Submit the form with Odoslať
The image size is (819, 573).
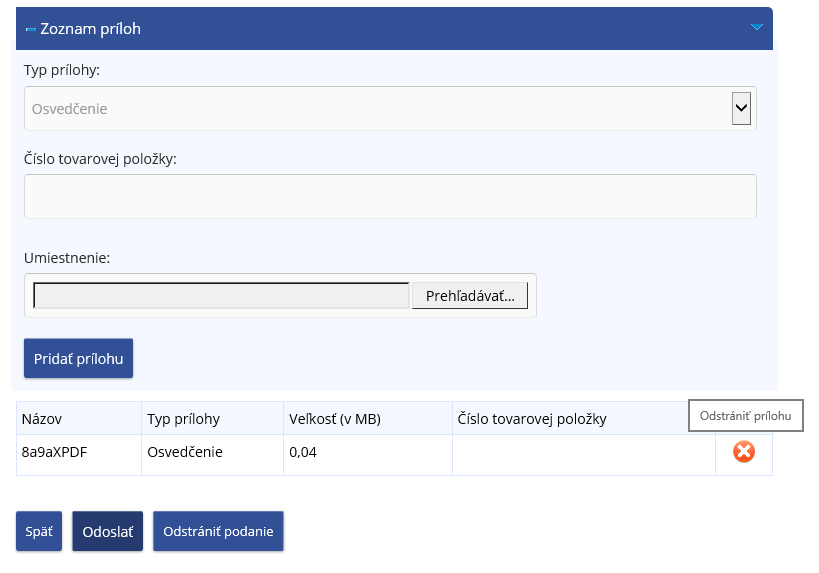108,531
